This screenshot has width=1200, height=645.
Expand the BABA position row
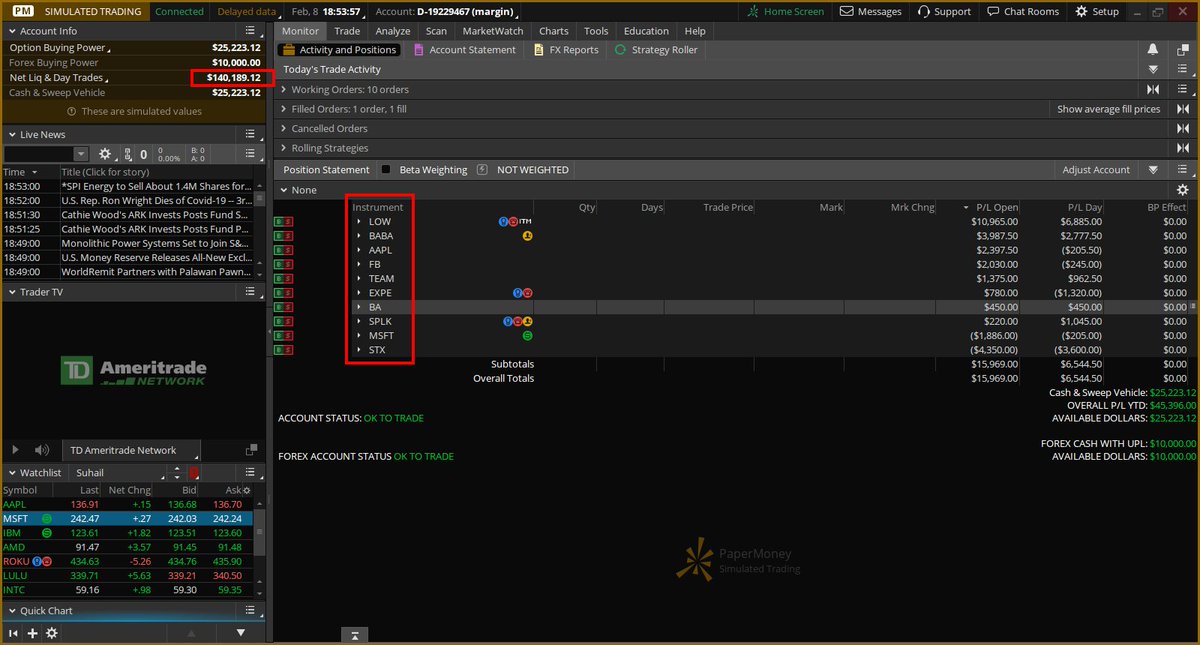(x=359, y=236)
